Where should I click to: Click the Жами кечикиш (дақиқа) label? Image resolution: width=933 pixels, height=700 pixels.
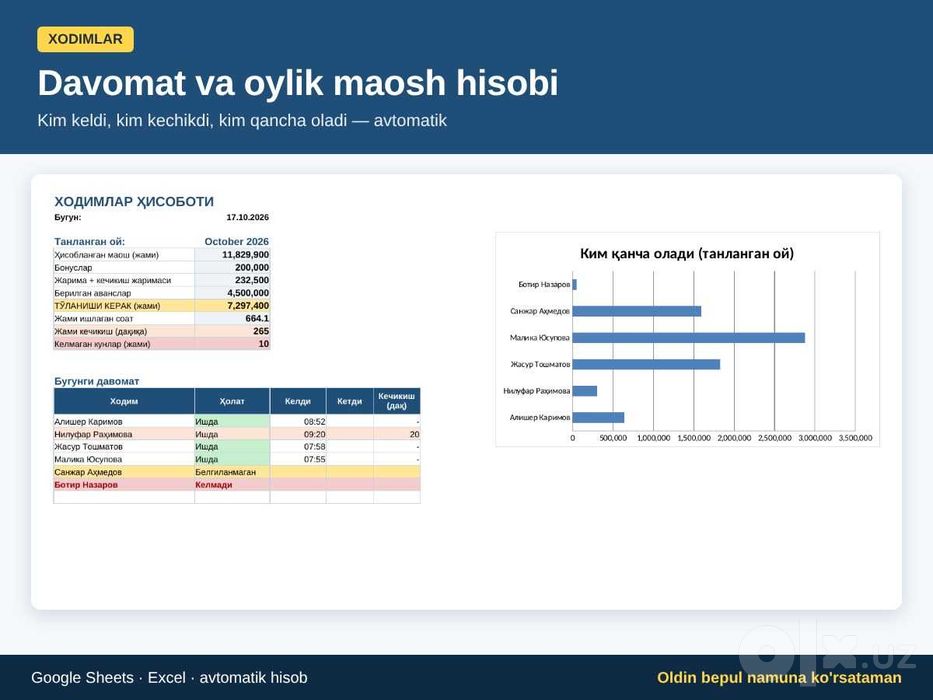click(x=100, y=331)
